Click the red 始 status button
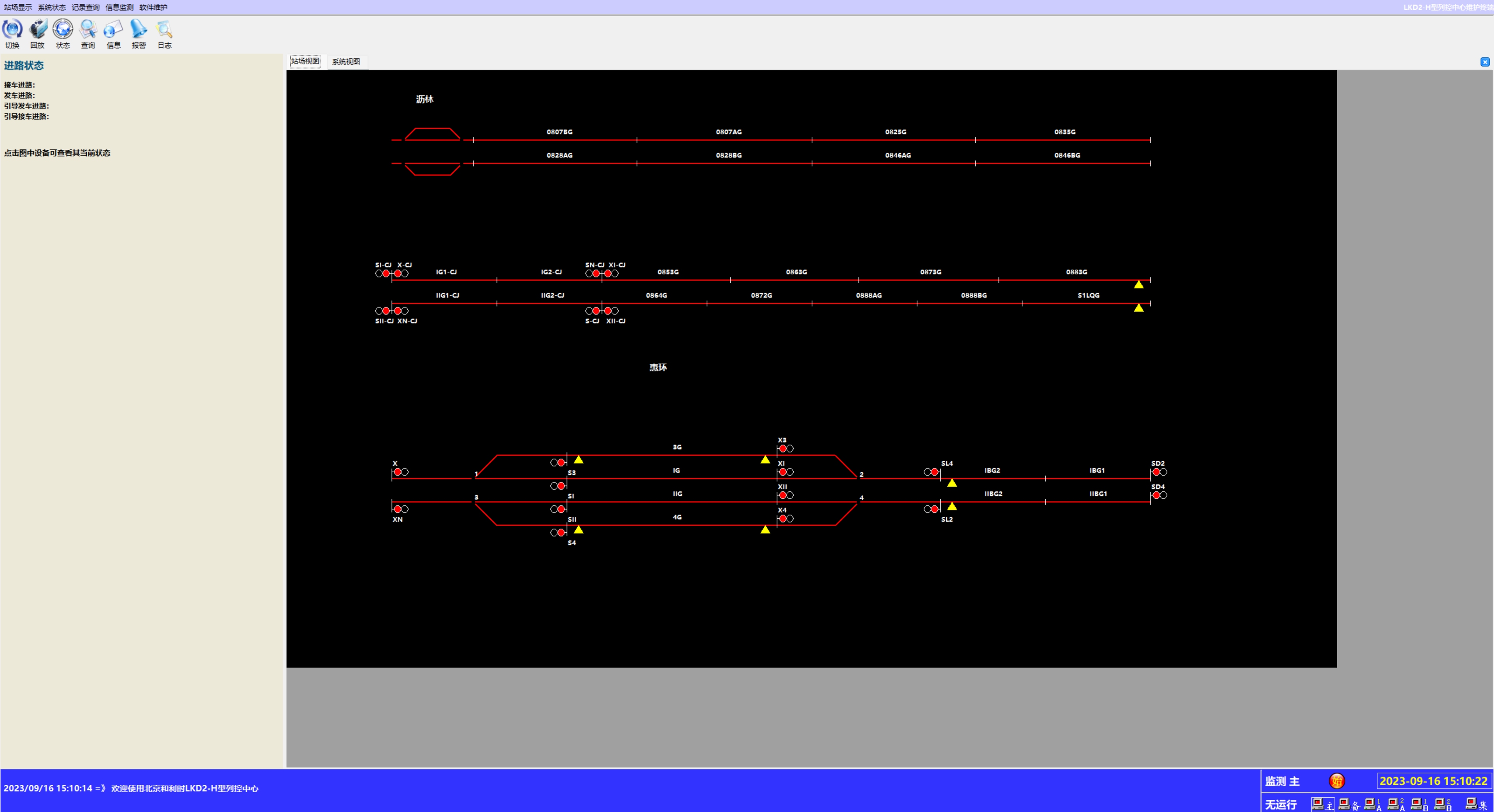 (1336, 781)
